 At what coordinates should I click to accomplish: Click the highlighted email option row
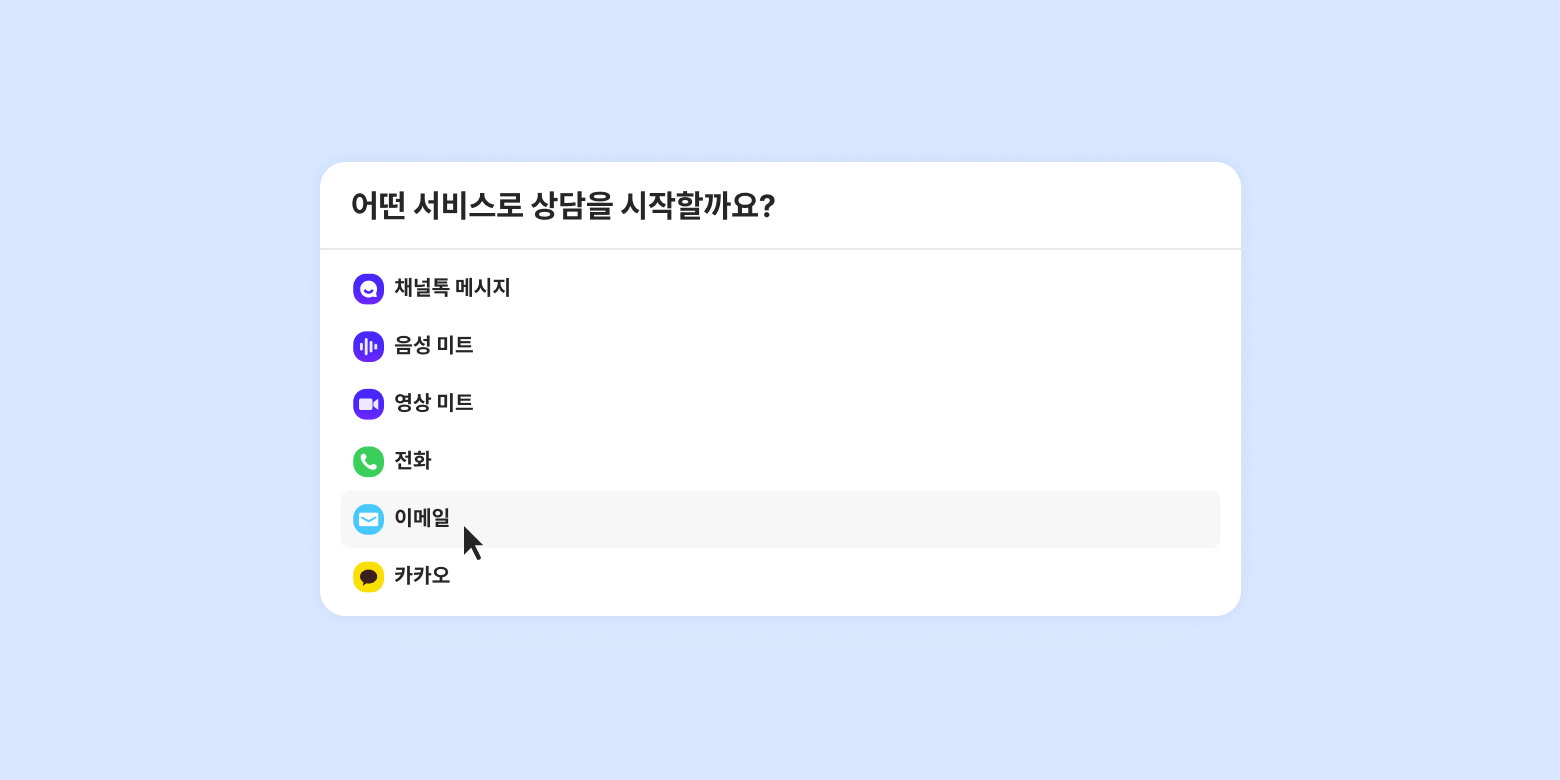(x=780, y=519)
